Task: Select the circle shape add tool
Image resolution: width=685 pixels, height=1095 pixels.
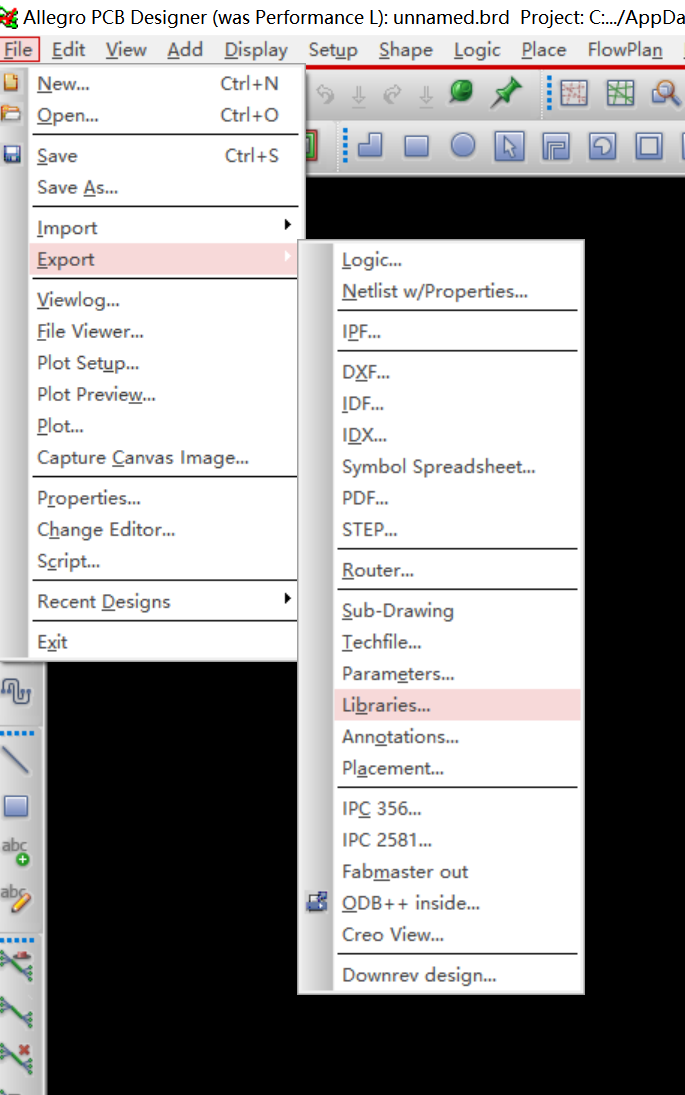Action: 463,145
